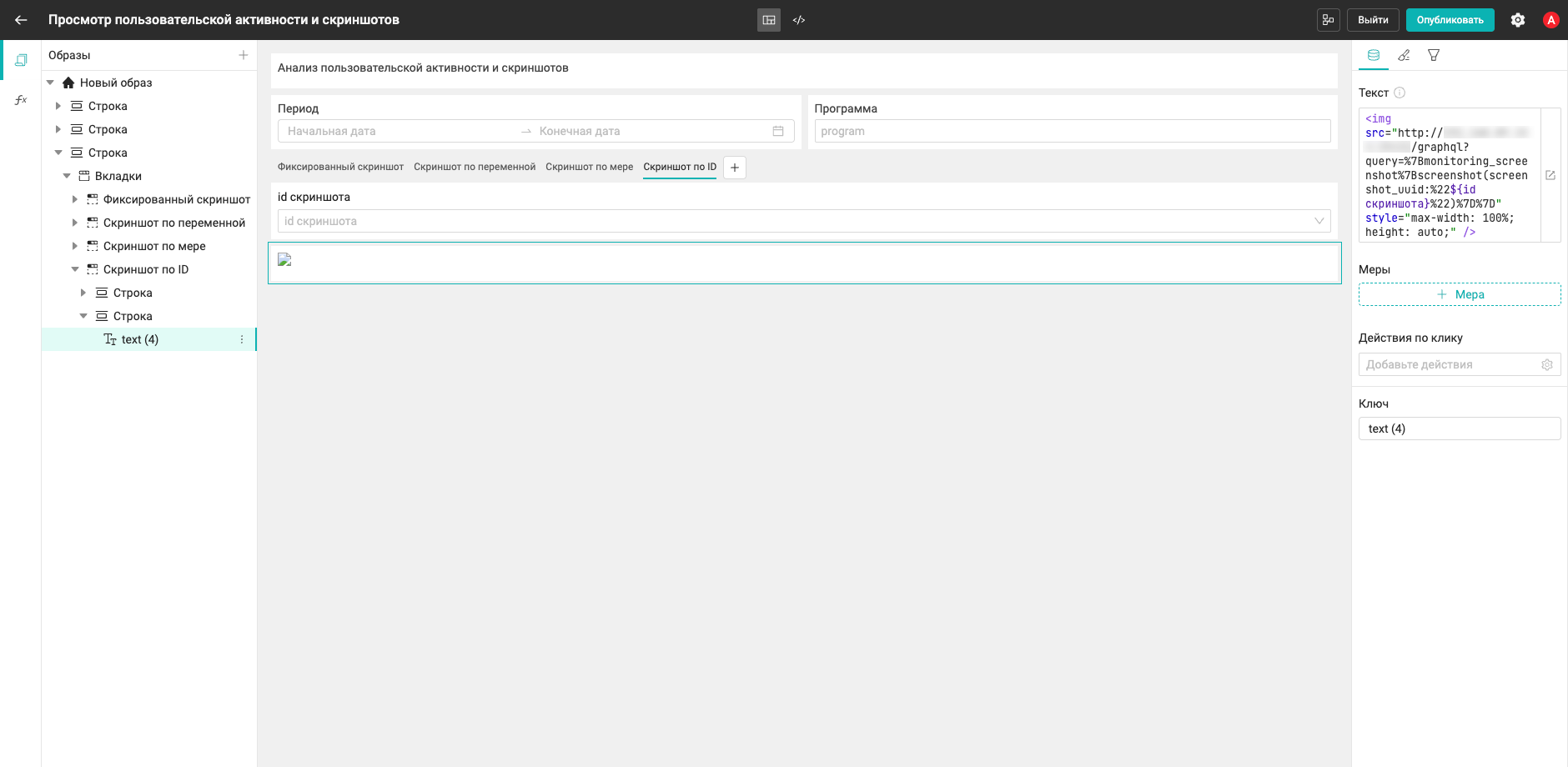Open settings gear in top bar
Viewport: 1568px width, 767px height.
click(x=1518, y=20)
